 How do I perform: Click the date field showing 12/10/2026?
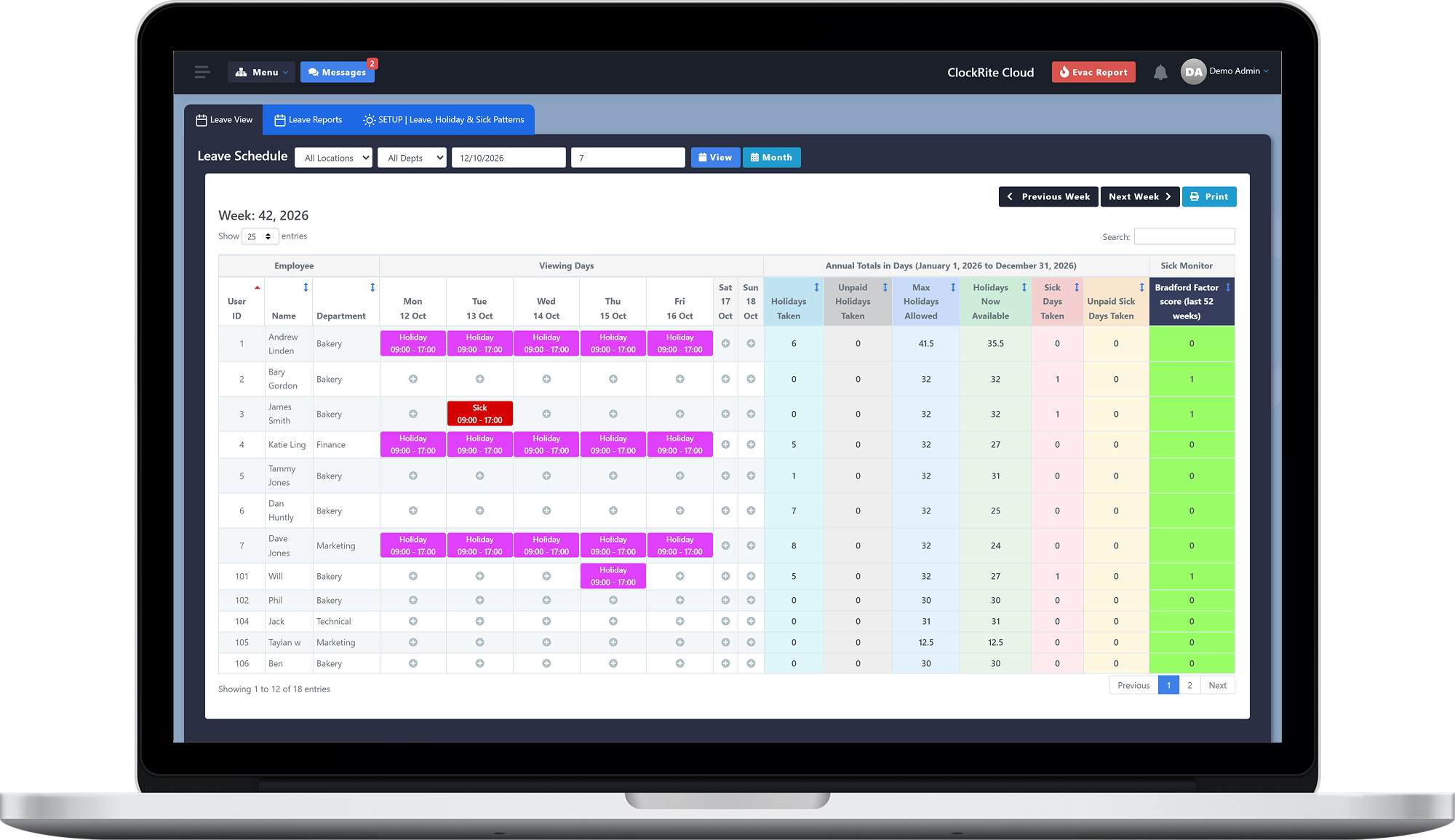coord(509,158)
